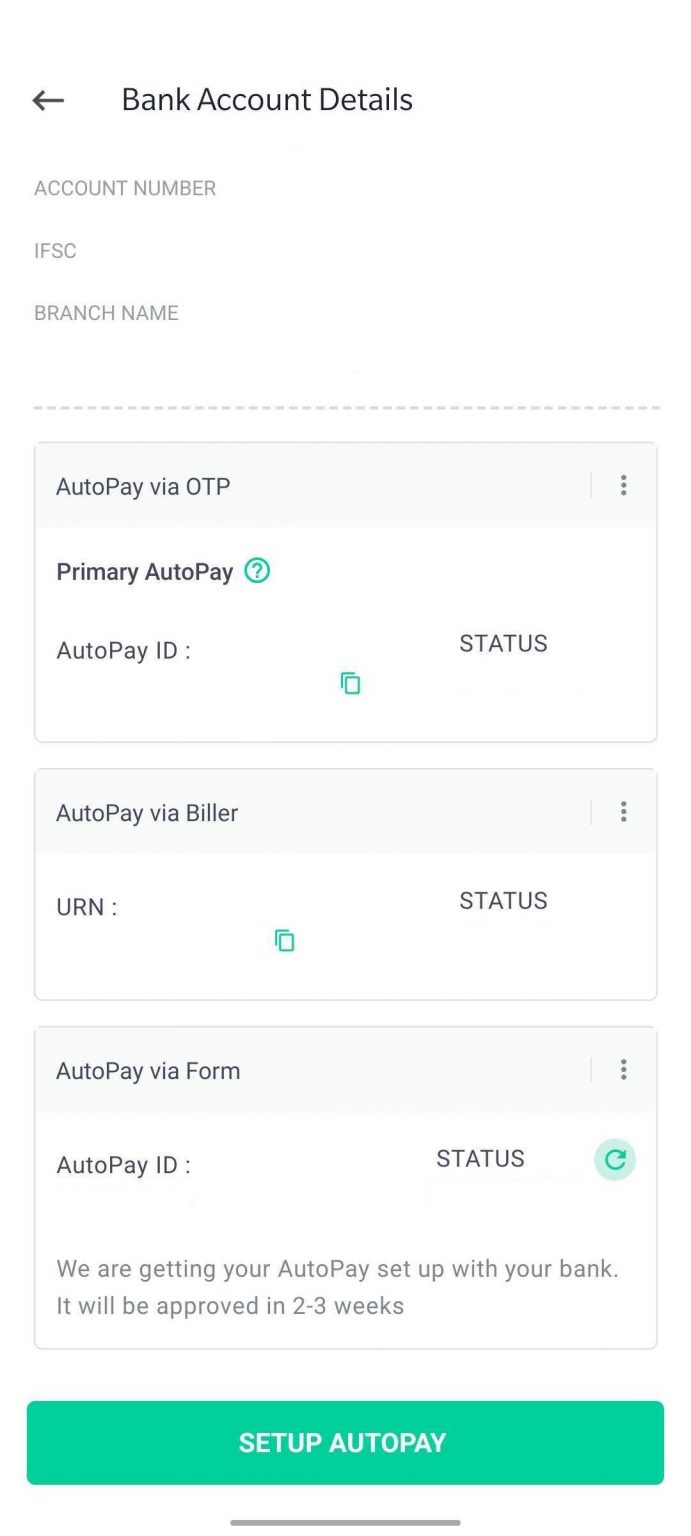This screenshot has width=691, height=1536.
Task: Refresh the AutoPay via Form status
Action: [615, 1160]
